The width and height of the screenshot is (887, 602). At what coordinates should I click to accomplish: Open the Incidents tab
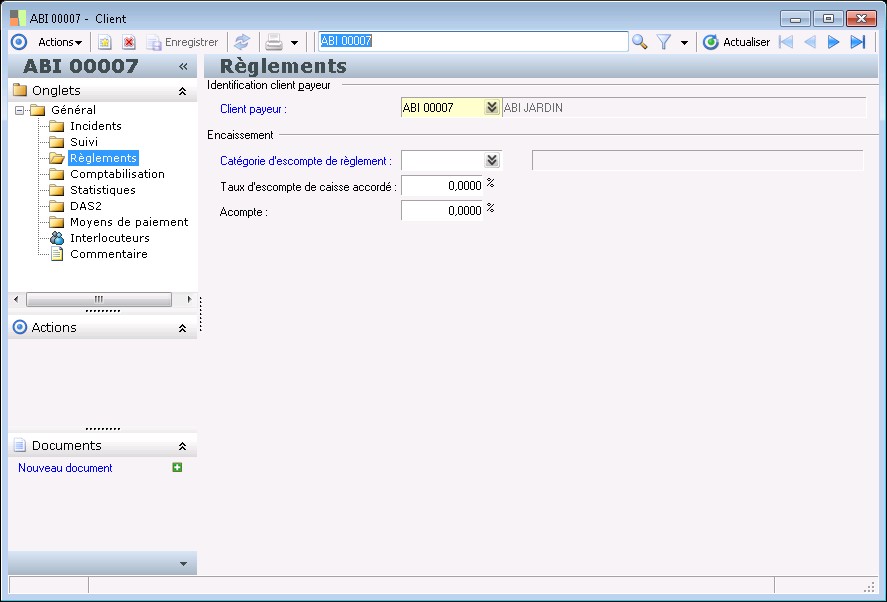point(96,126)
